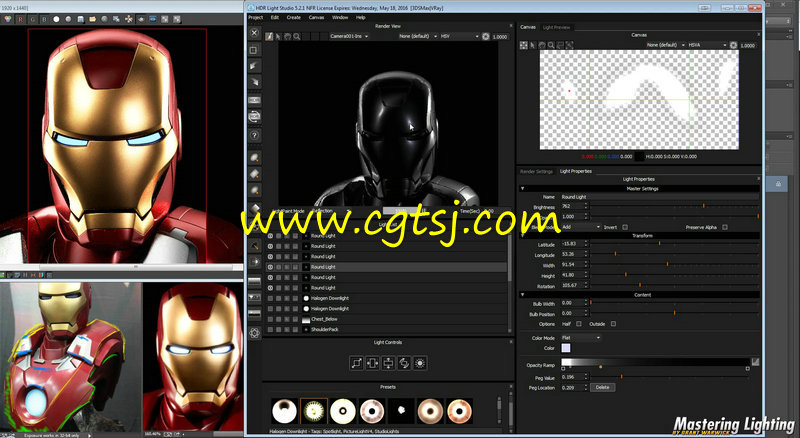Select the zoom magnifier in Render View toolbar

click(296, 36)
